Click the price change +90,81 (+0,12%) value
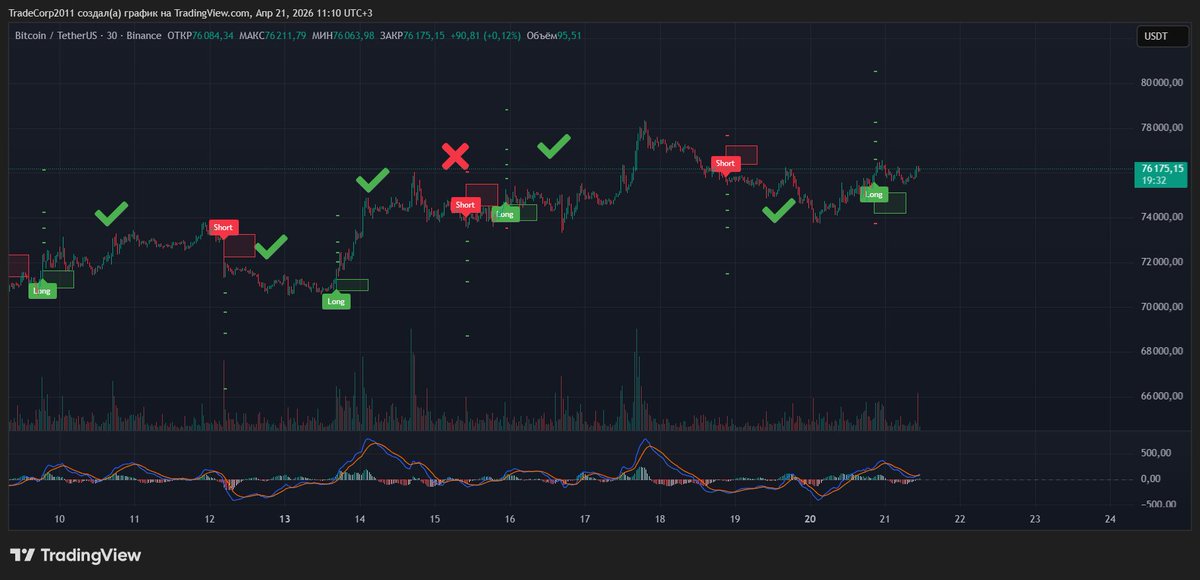The height and width of the screenshot is (580, 1200). click(486, 36)
